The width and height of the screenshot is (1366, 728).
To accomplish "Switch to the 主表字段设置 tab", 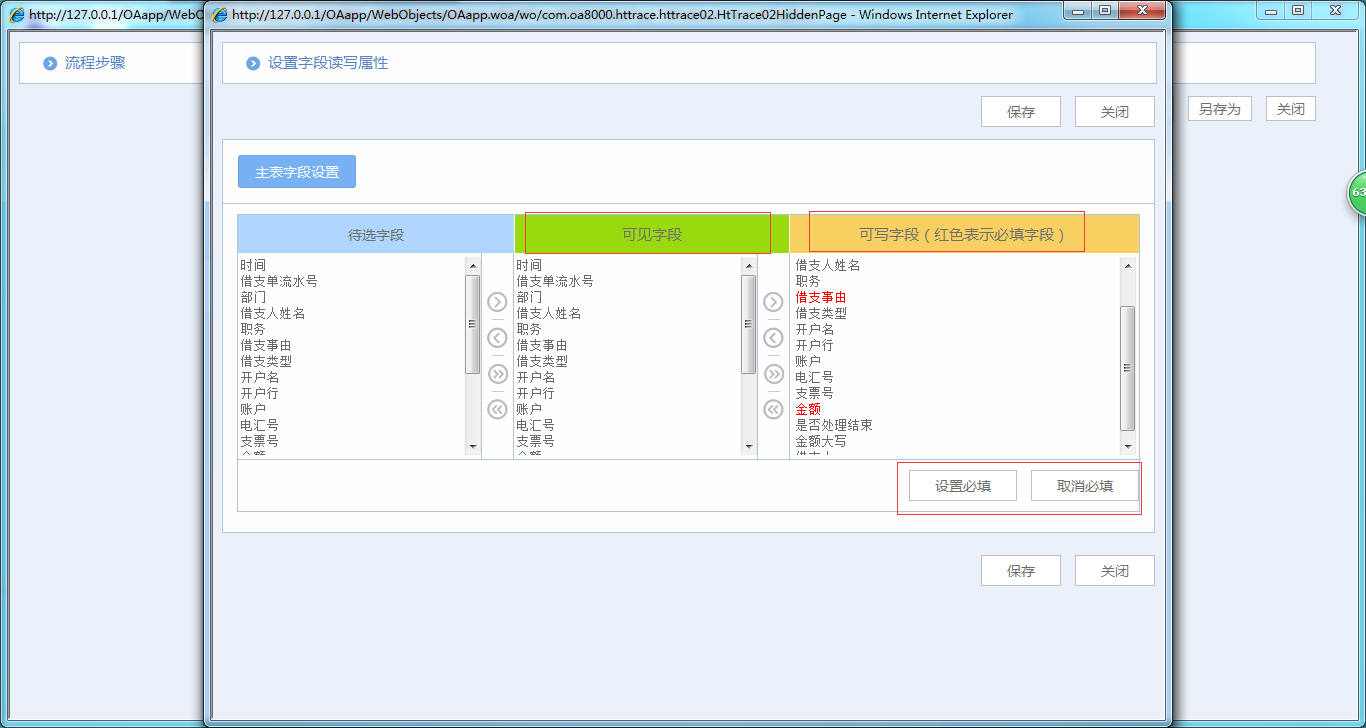I will tap(296, 171).
